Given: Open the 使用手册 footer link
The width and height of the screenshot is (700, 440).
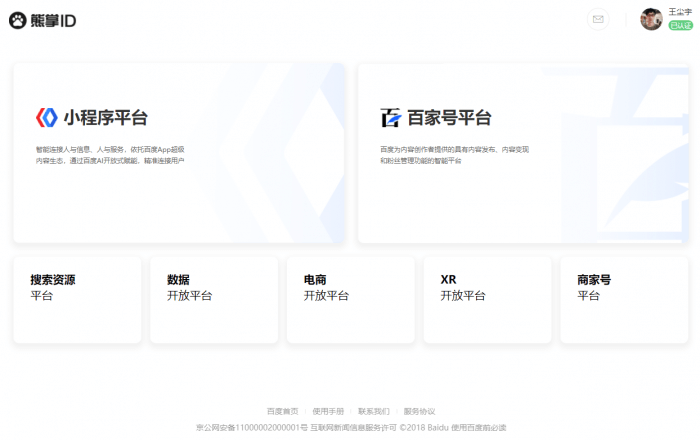Looking at the screenshot, I should pyautogui.click(x=328, y=411).
